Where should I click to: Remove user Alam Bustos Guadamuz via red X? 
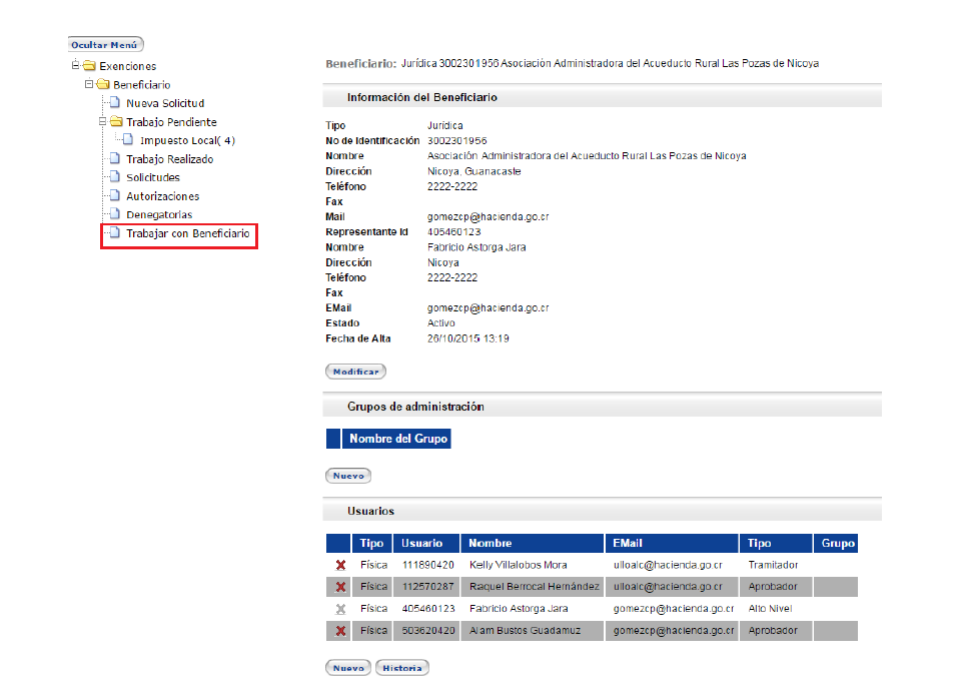[341, 631]
